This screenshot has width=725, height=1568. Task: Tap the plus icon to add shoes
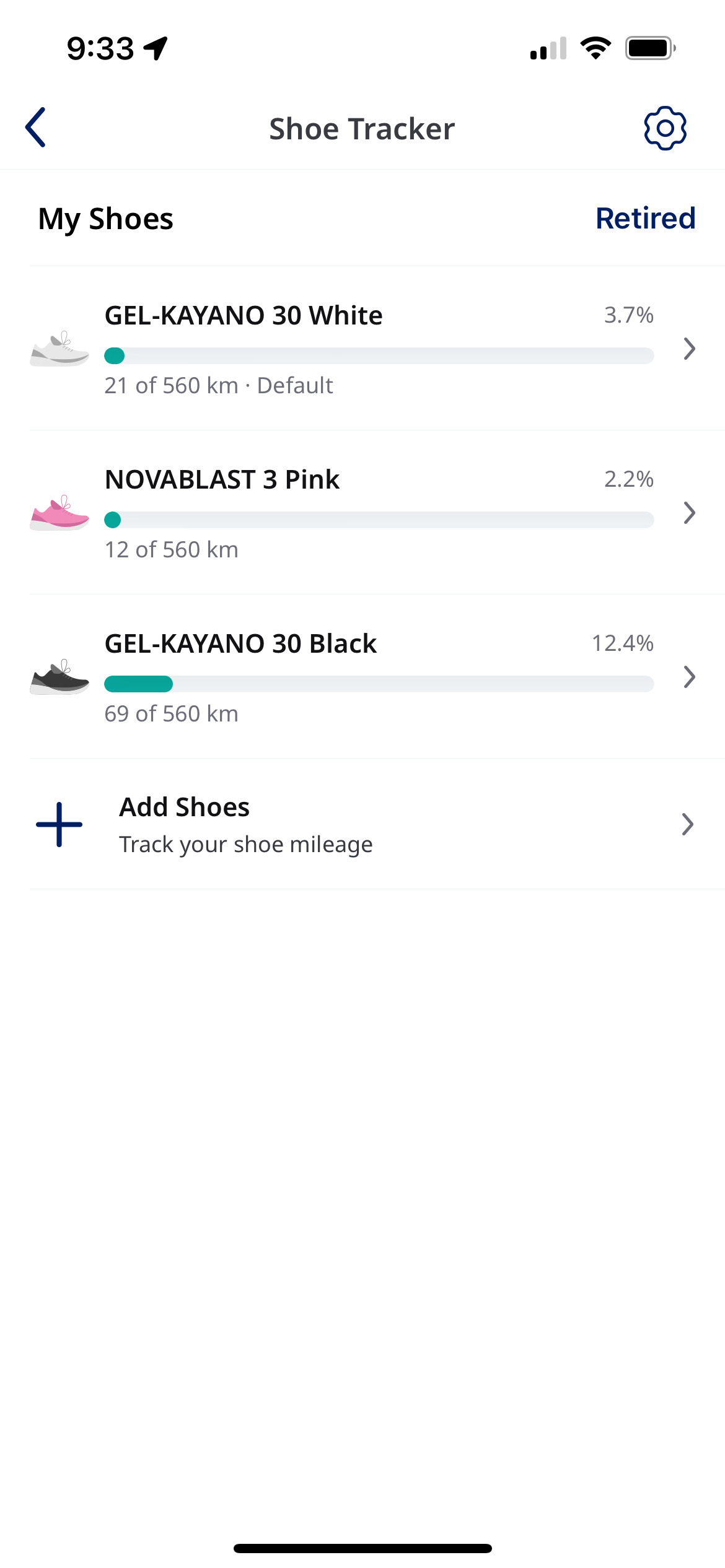tap(59, 824)
